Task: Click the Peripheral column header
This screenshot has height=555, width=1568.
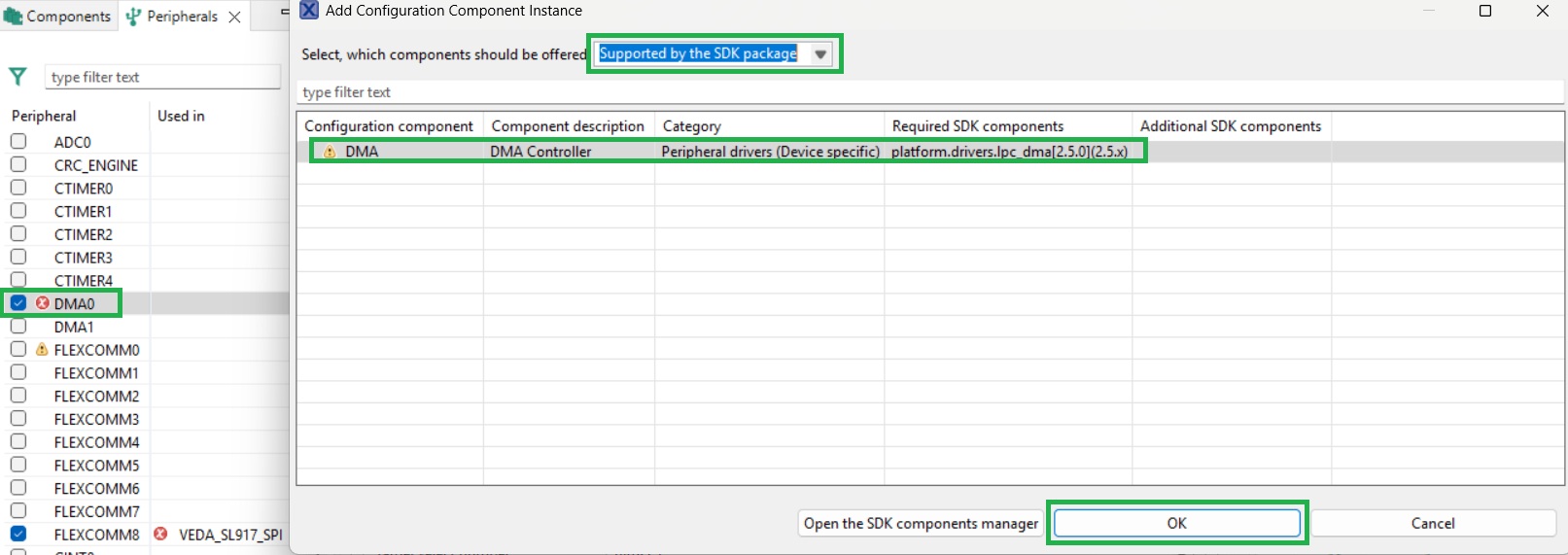Action: coord(44,116)
